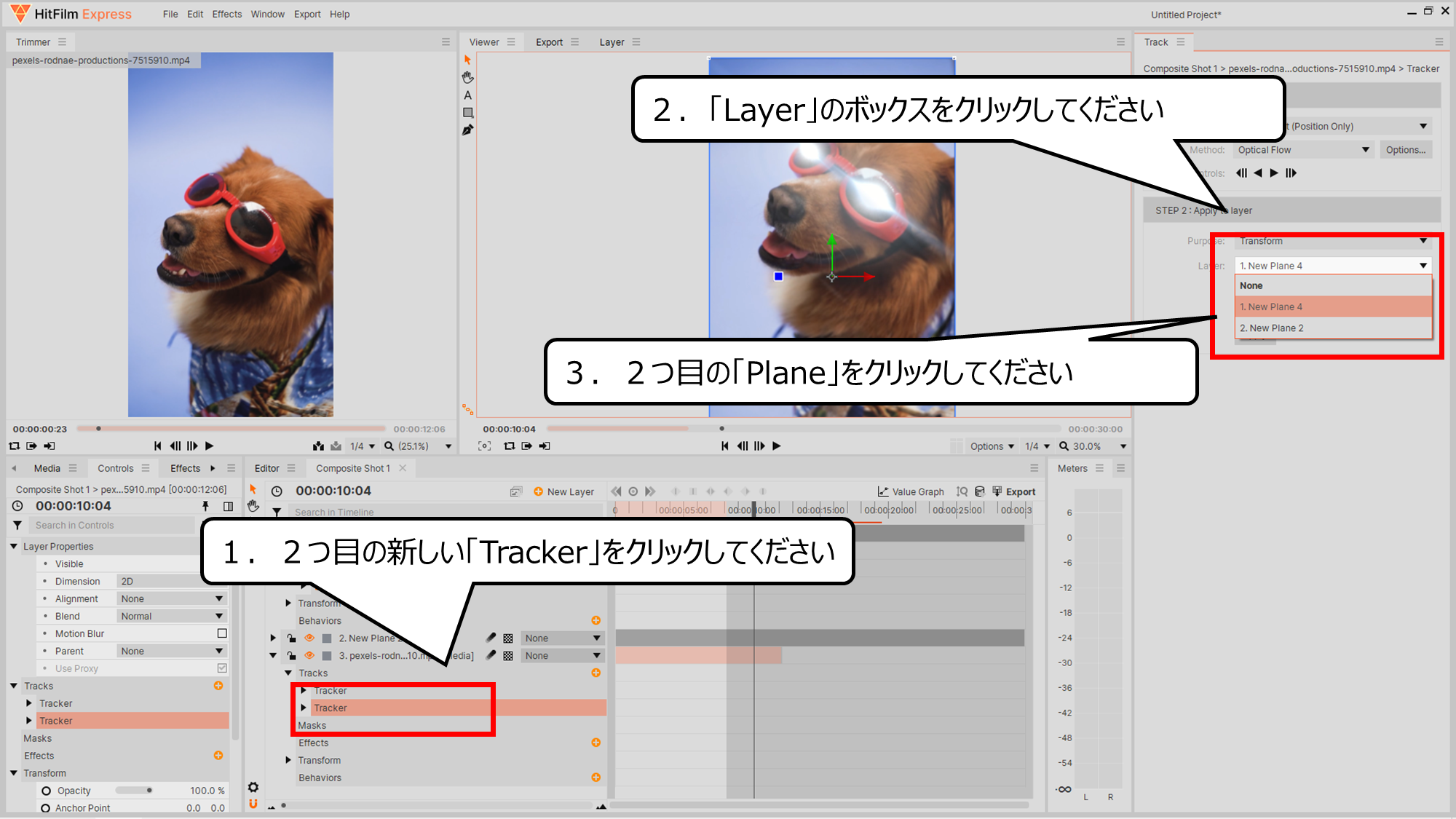Open the File menu
The height and width of the screenshot is (819, 1456).
[x=170, y=14]
